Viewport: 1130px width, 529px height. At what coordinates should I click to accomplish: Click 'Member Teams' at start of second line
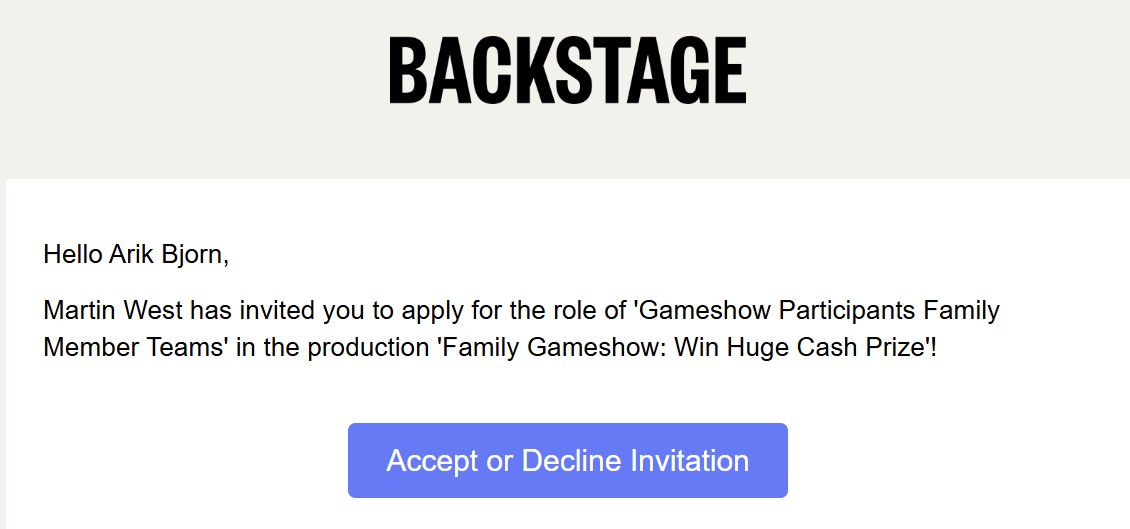tap(134, 348)
